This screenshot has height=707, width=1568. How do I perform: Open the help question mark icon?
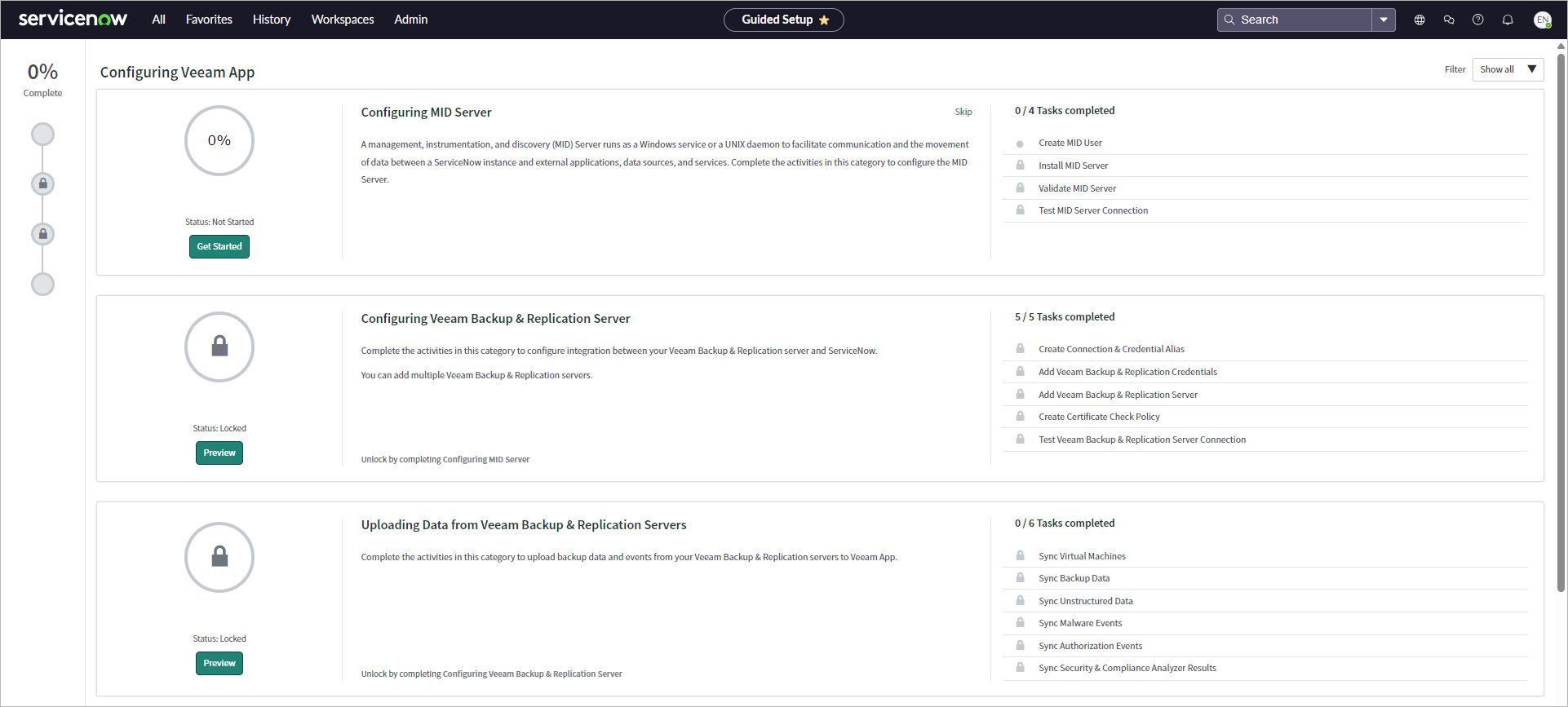coord(1478,20)
